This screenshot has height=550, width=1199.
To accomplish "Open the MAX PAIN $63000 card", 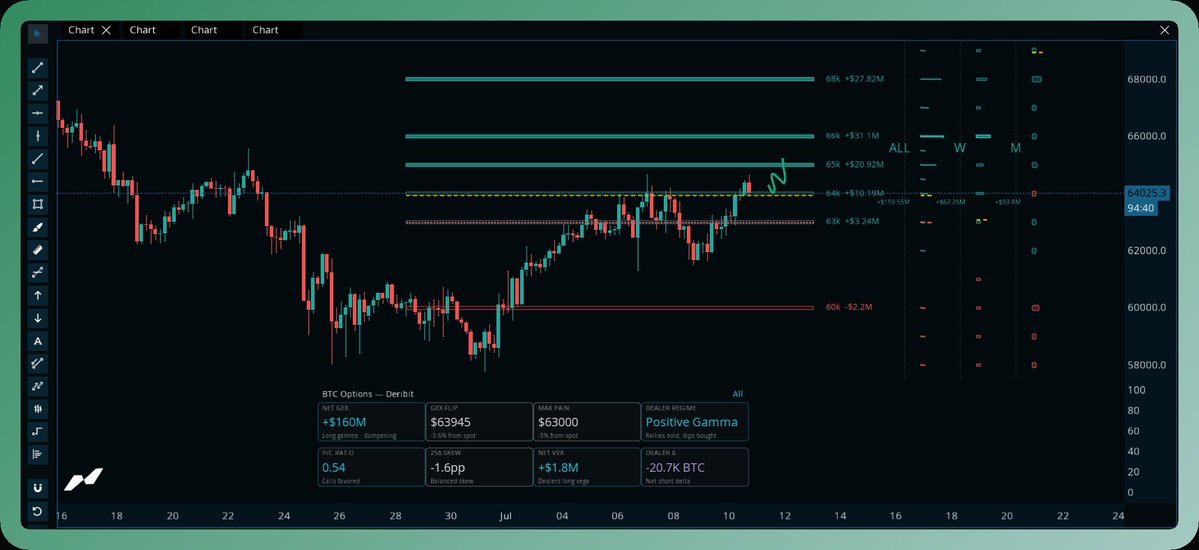I will (x=587, y=421).
